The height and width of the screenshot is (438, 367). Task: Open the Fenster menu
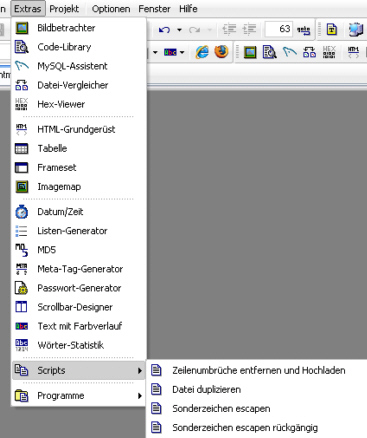(x=154, y=9)
